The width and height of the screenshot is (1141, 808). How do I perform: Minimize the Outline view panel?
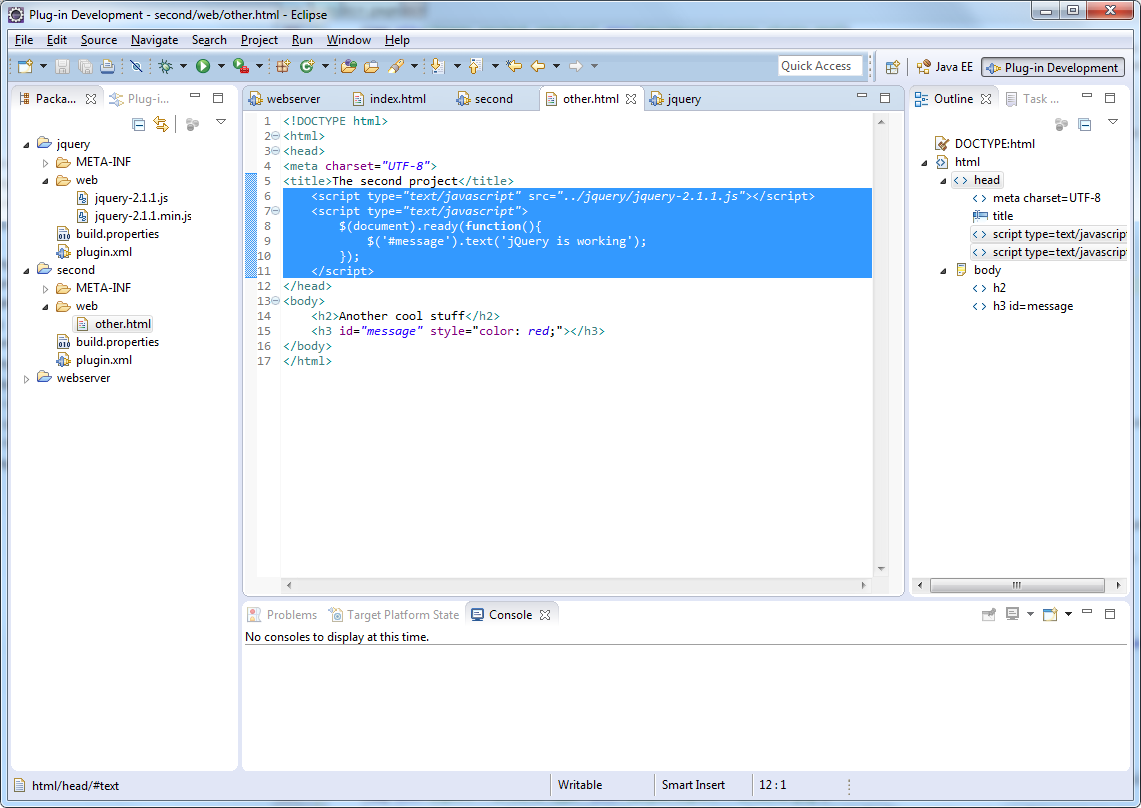tap(1087, 96)
